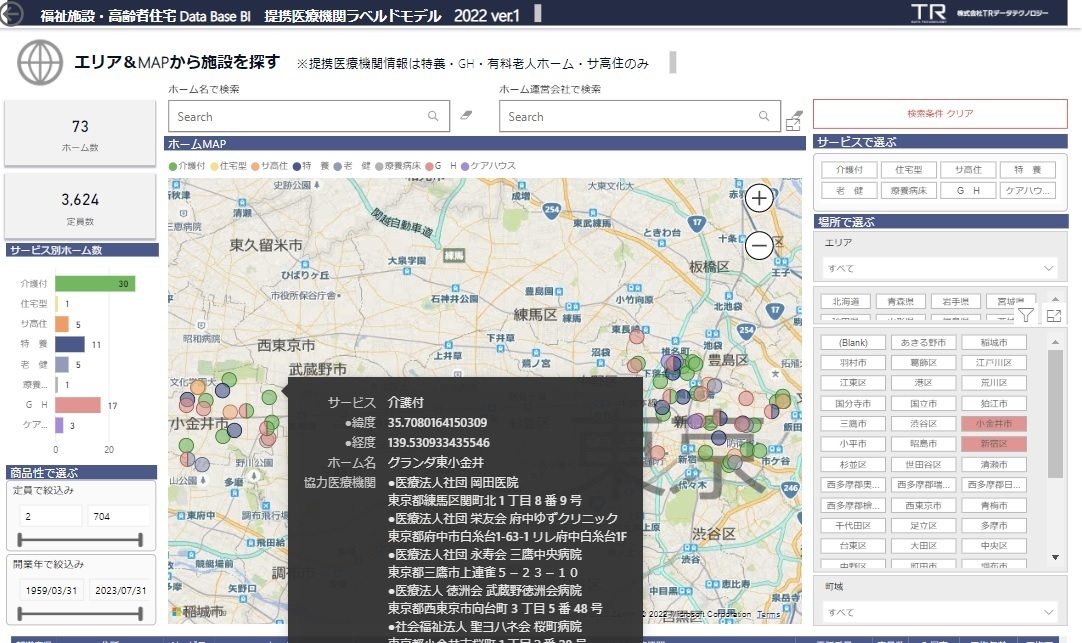Deselect the 新宿区 location filter
This screenshot has height=643, width=1082.
(986, 443)
